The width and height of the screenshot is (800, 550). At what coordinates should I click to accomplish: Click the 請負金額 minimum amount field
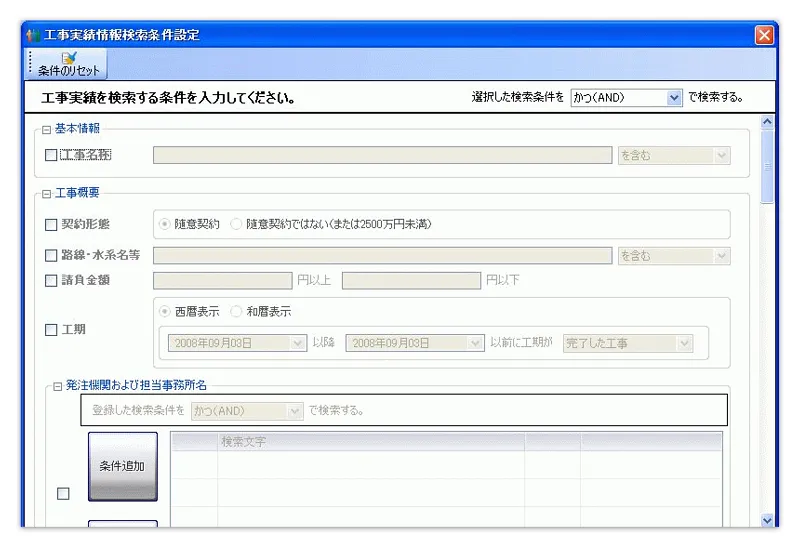pos(222,280)
